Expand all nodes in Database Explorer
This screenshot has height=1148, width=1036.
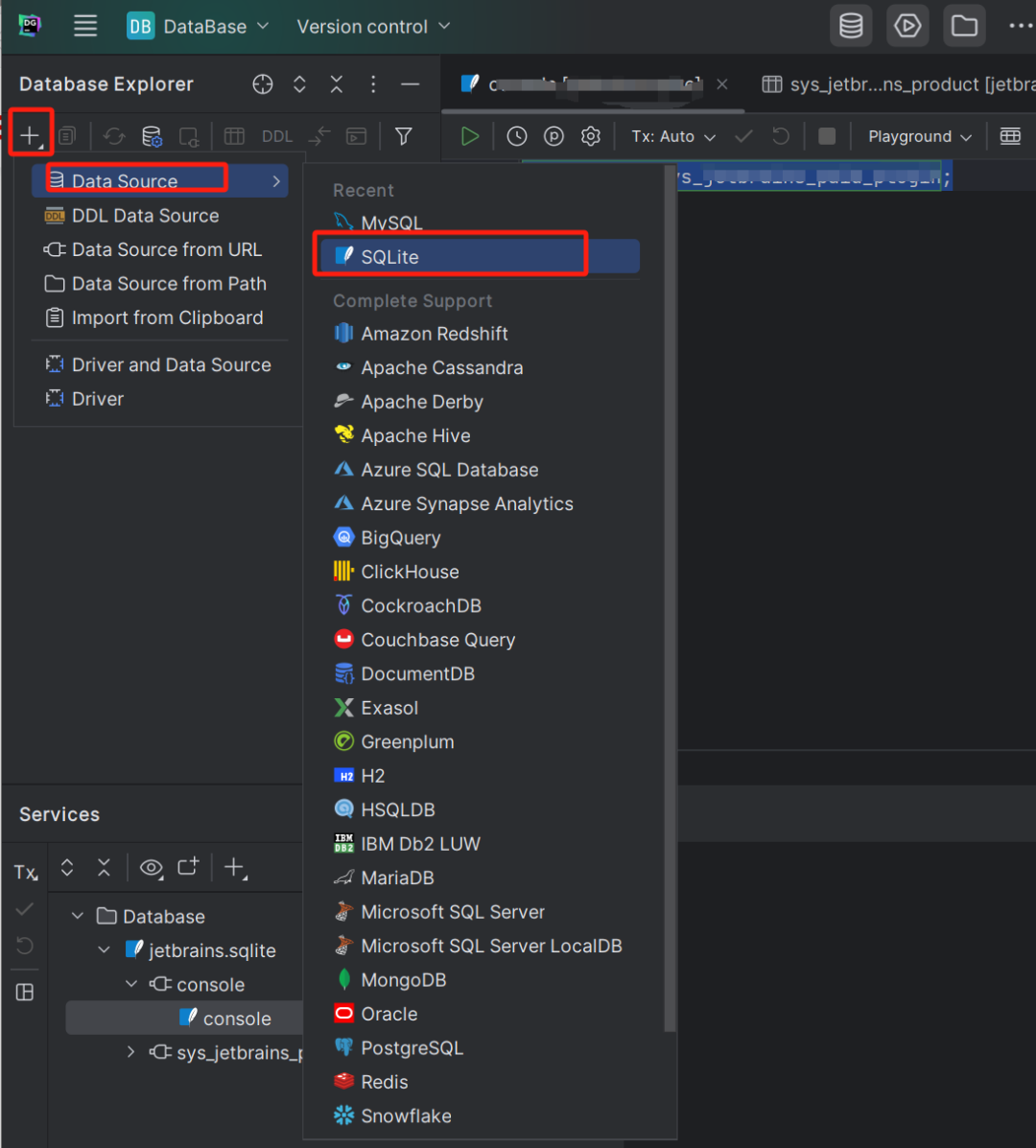point(299,84)
